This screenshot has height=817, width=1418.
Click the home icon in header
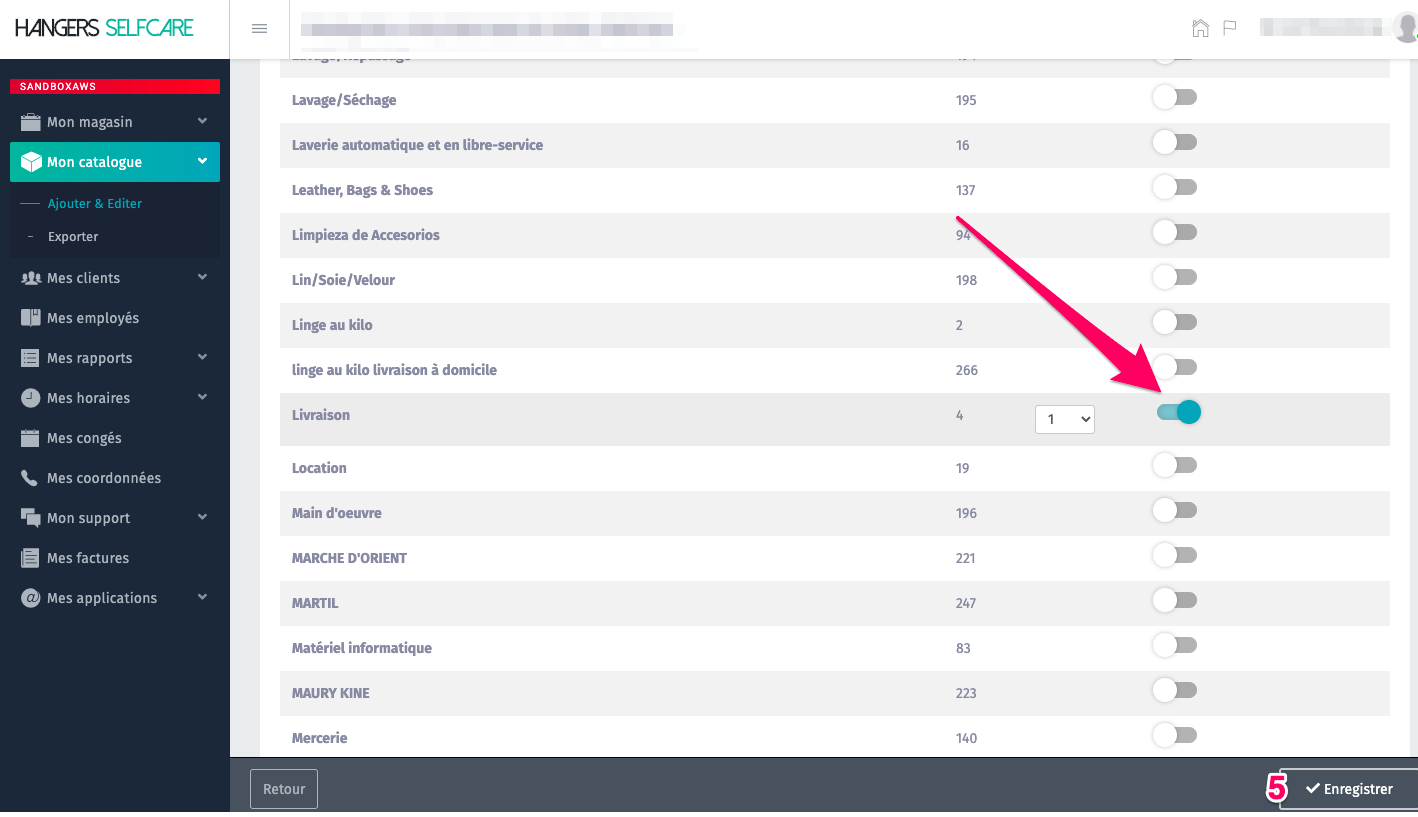coord(1200,28)
